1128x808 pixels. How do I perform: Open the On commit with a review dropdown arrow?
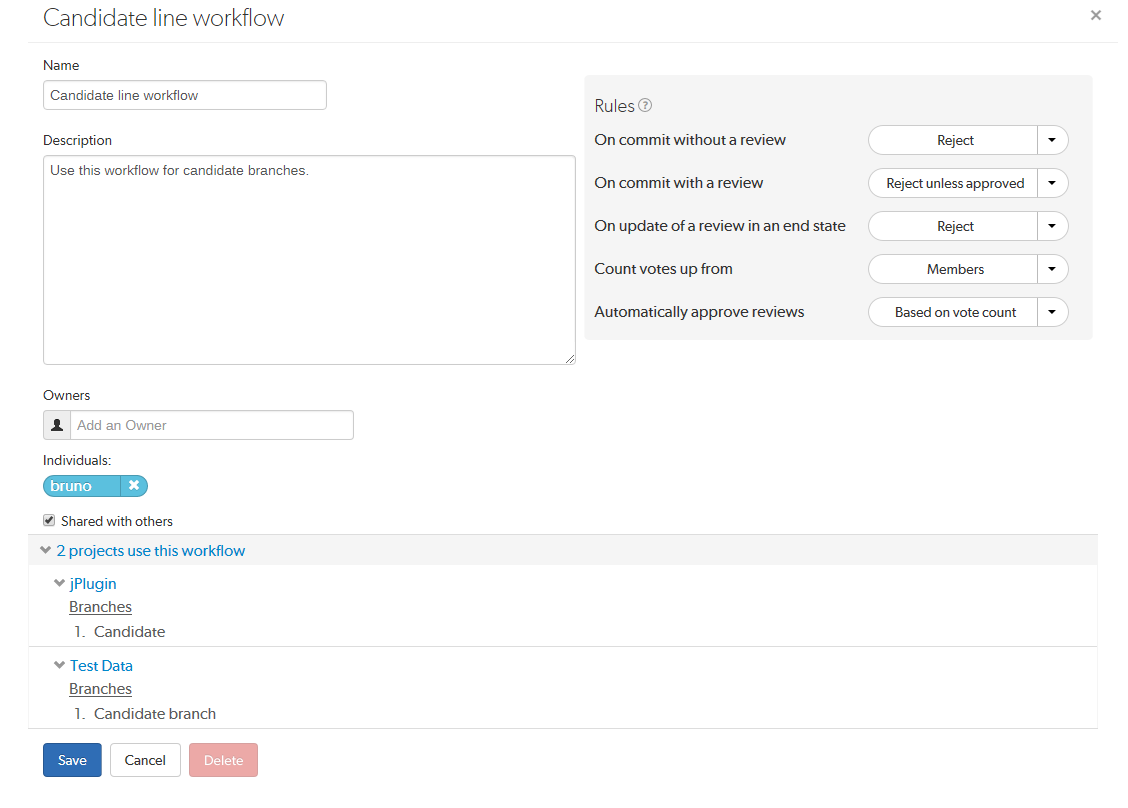tap(1052, 183)
